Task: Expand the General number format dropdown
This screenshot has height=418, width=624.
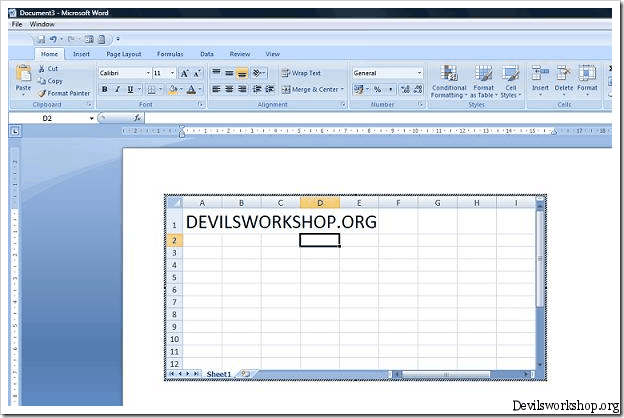Action: pyautogui.click(x=419, y=73)
